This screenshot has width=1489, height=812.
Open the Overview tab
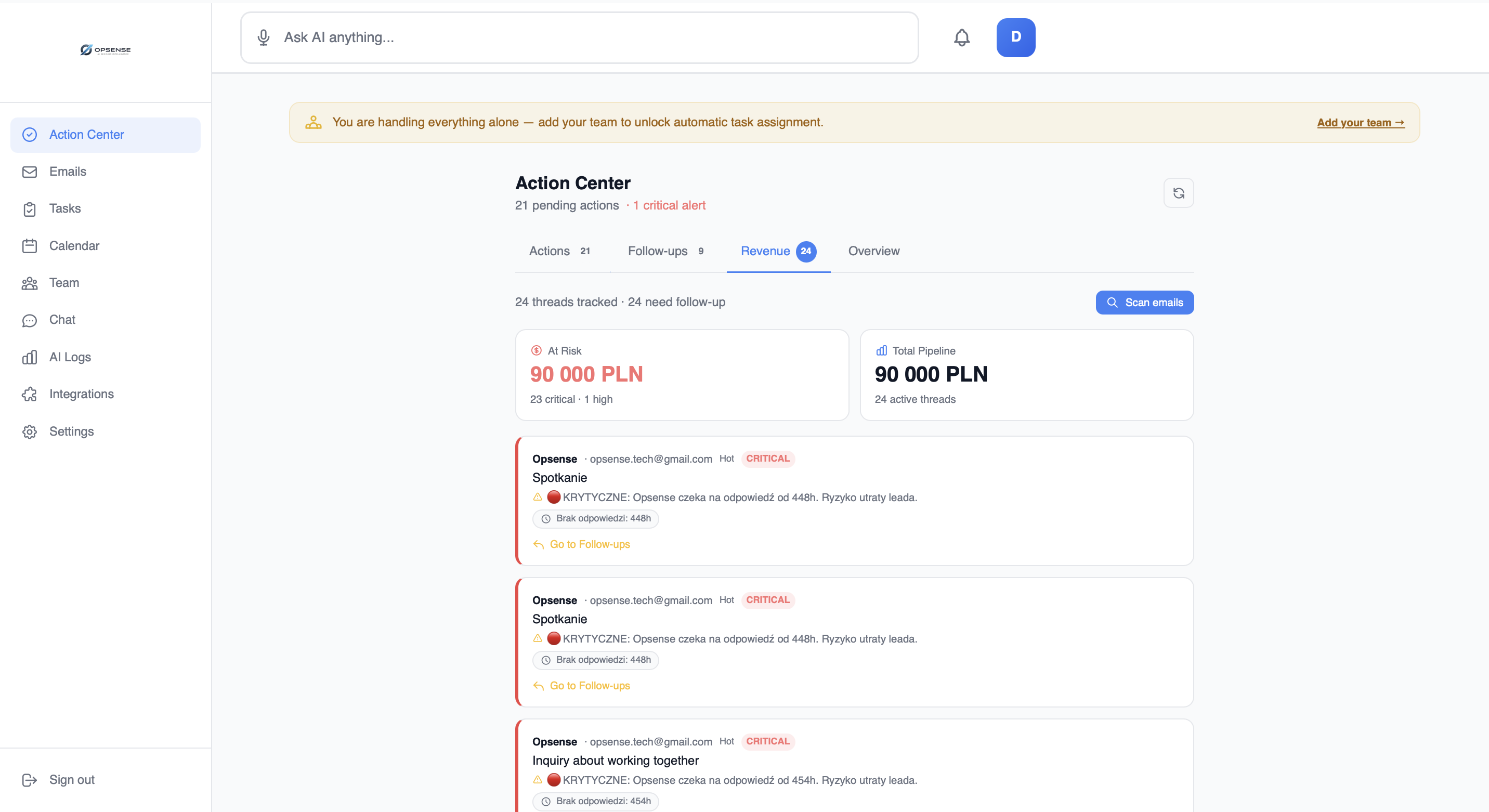(x=873, y=252)
